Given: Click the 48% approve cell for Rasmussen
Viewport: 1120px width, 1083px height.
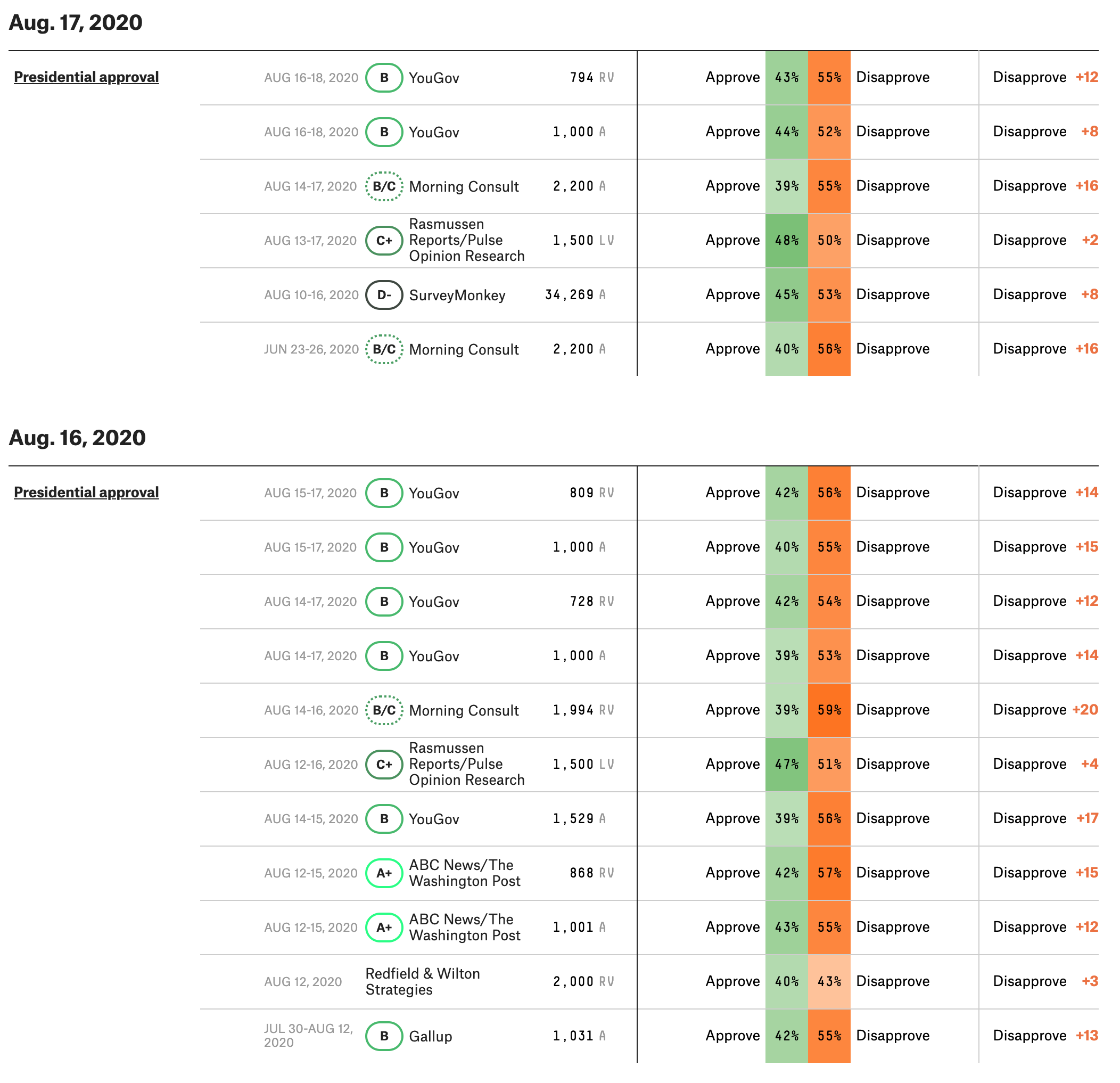Looking at the screenshot, I should pos(786,241).
